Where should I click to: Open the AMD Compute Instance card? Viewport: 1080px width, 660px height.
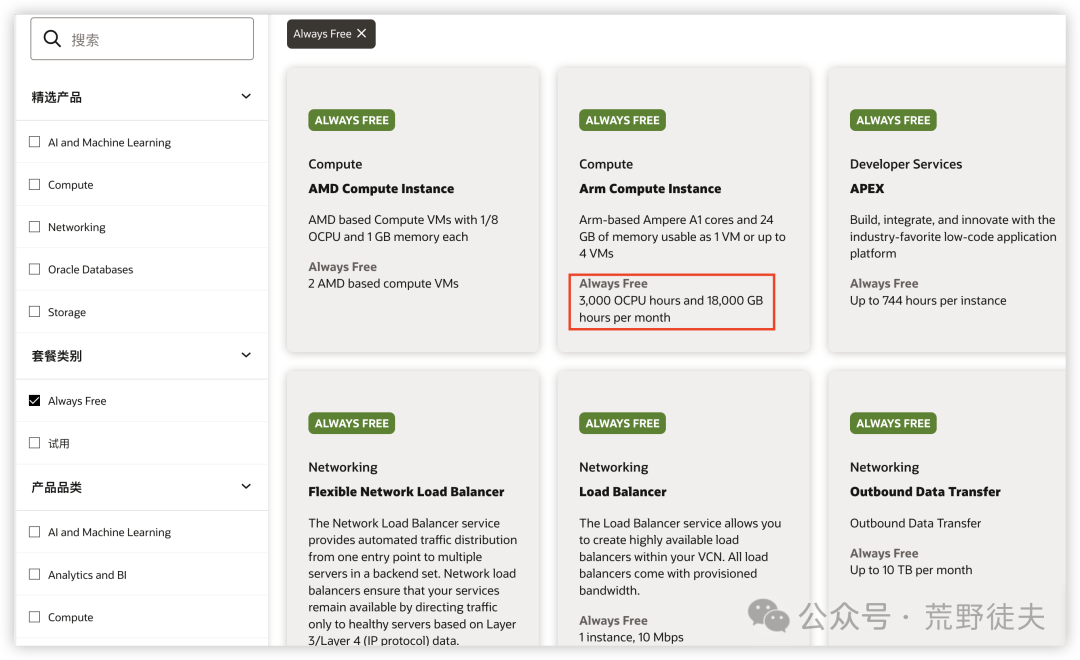(381, 188)
